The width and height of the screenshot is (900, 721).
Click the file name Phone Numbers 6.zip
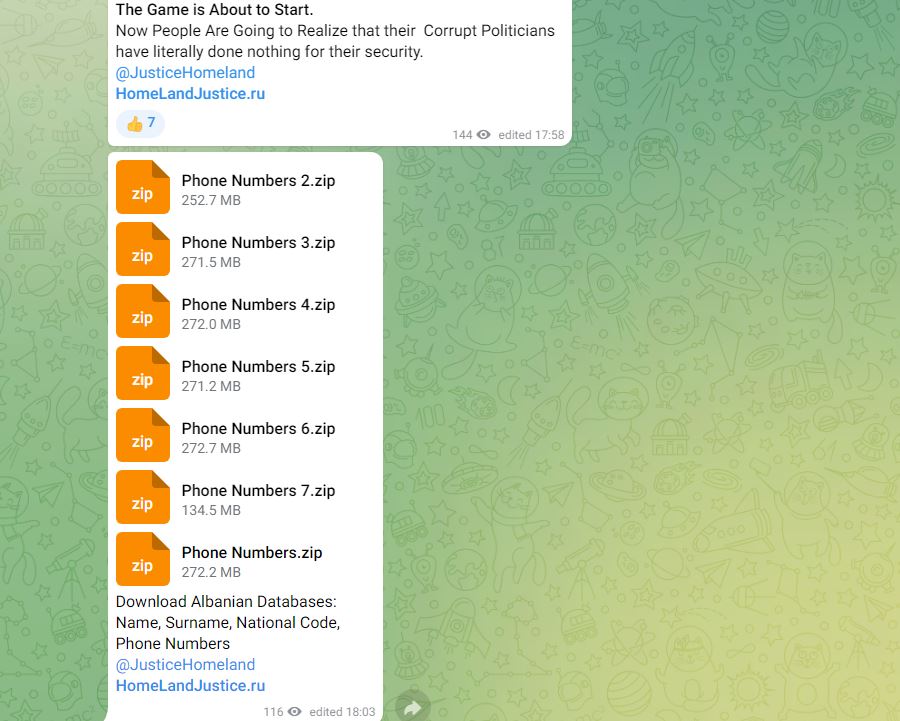pos(258,429)
